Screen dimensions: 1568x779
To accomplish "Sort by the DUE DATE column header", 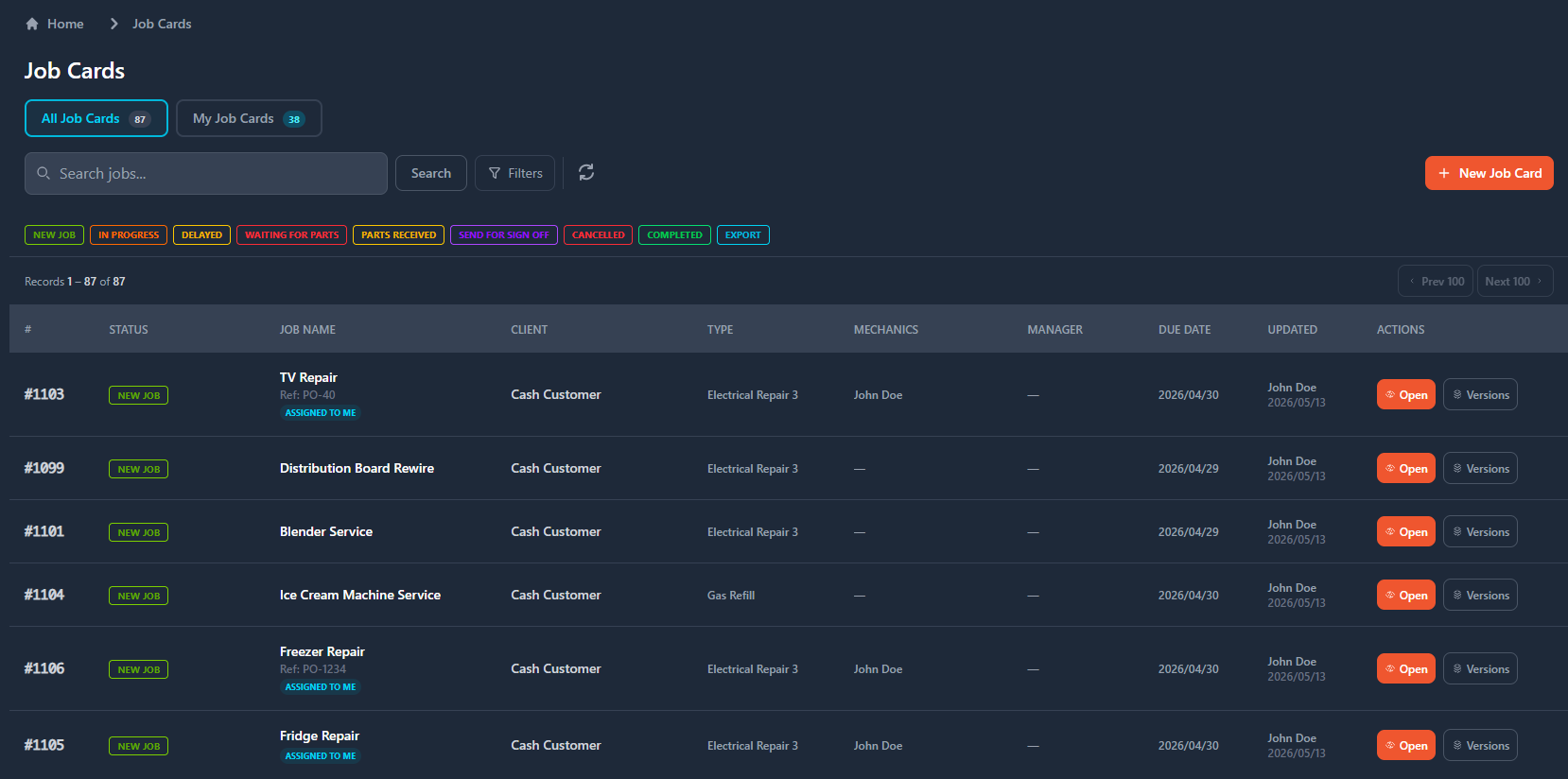I will click(x=1184, y=330).
